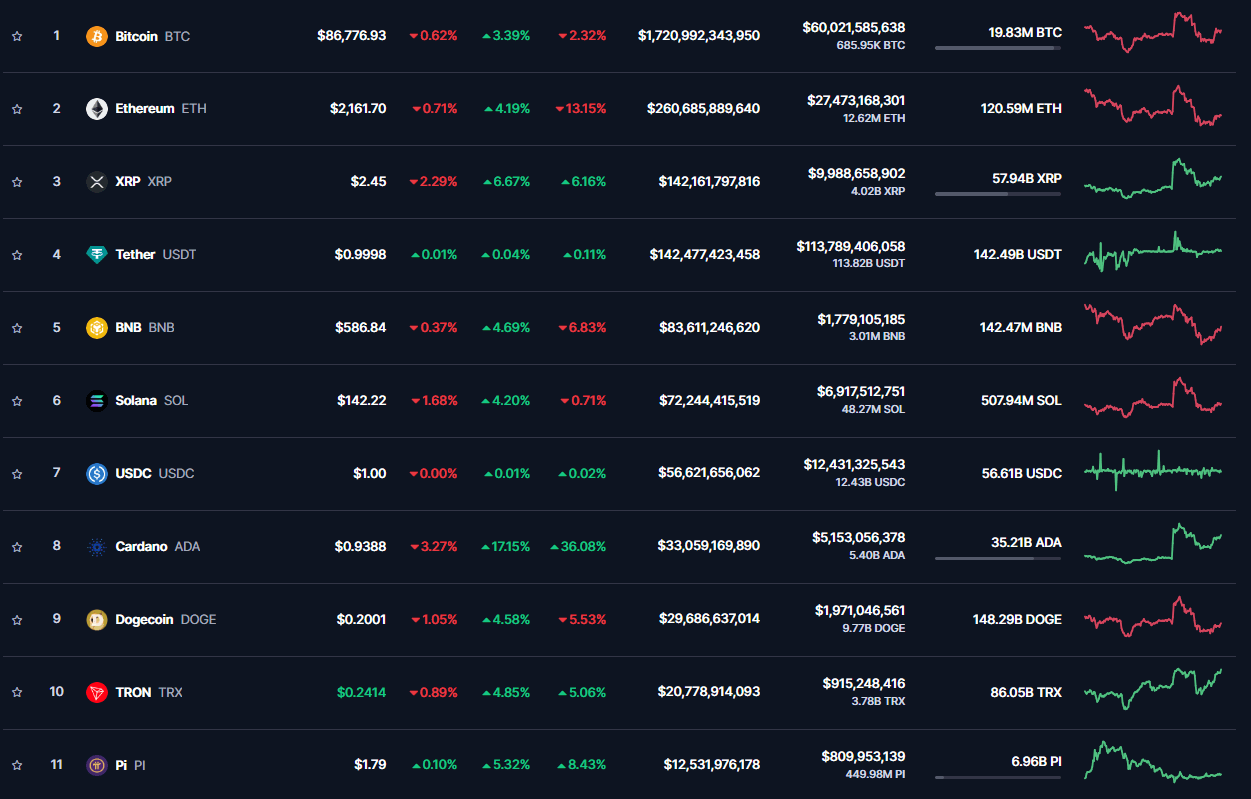
Task: Click XRP's circulating supply progress bar
Action: 998,194
